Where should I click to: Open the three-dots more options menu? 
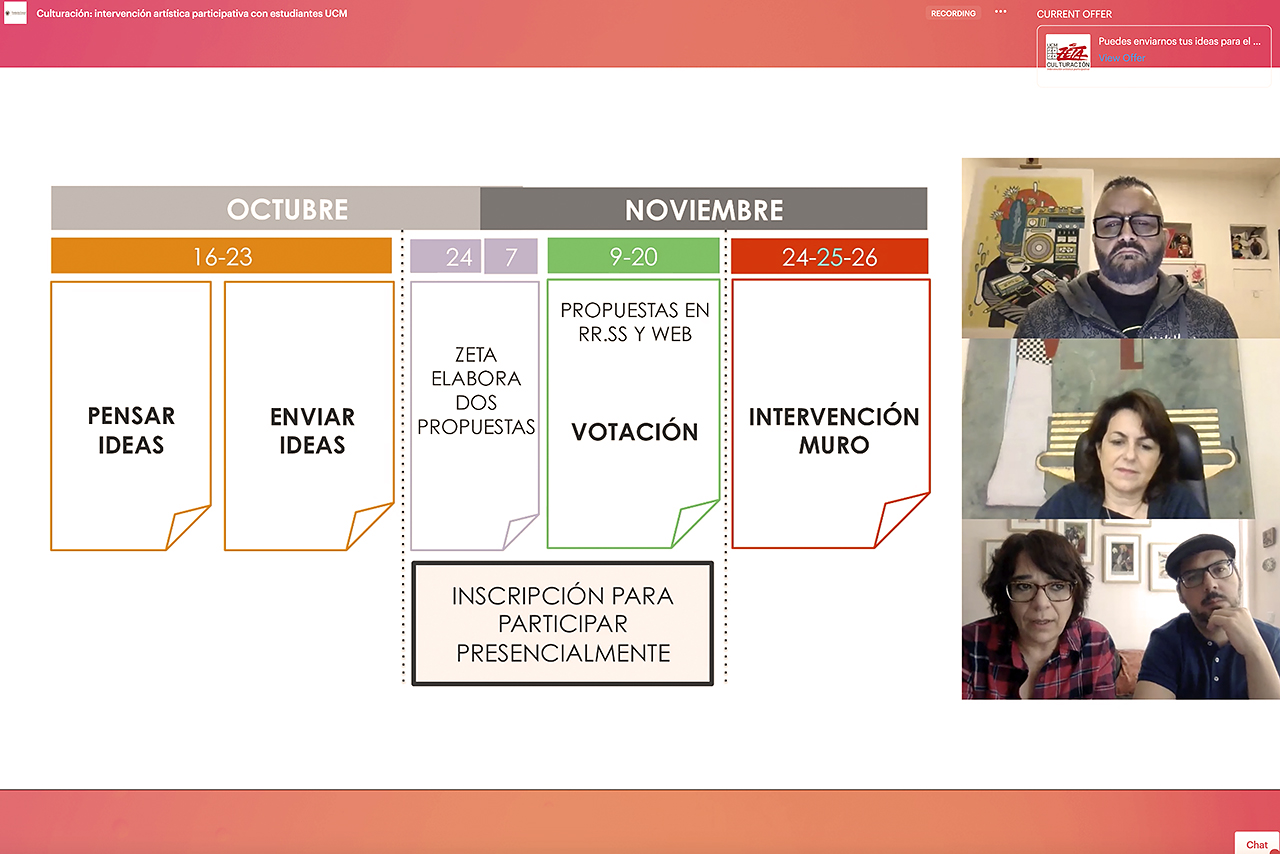(x=1000, y=13)
